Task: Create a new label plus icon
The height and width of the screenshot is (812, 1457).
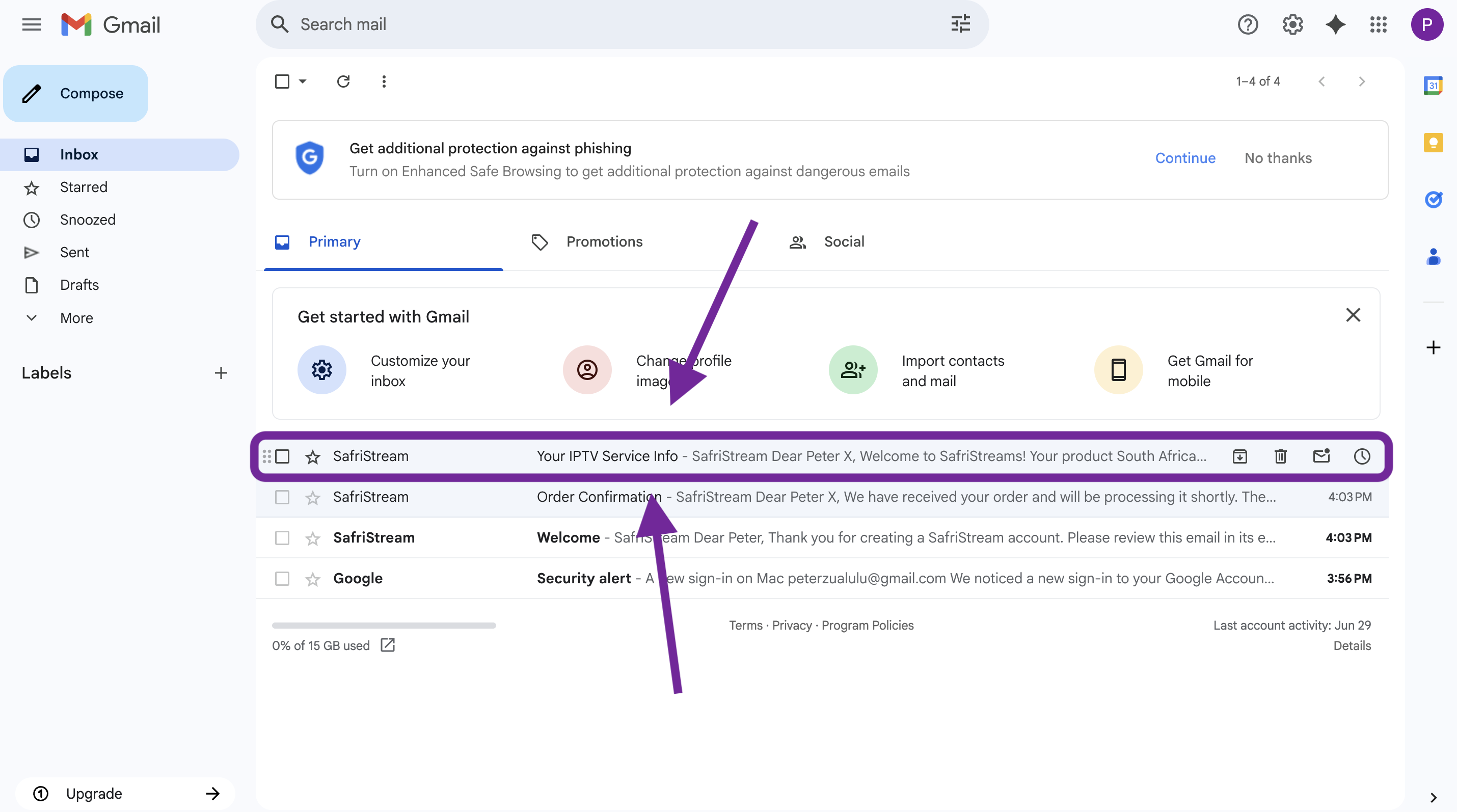Action: [x=221, y=373]
